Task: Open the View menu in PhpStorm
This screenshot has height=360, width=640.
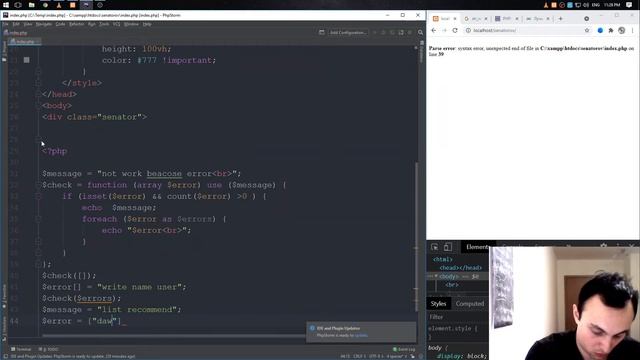Action: 27,24
